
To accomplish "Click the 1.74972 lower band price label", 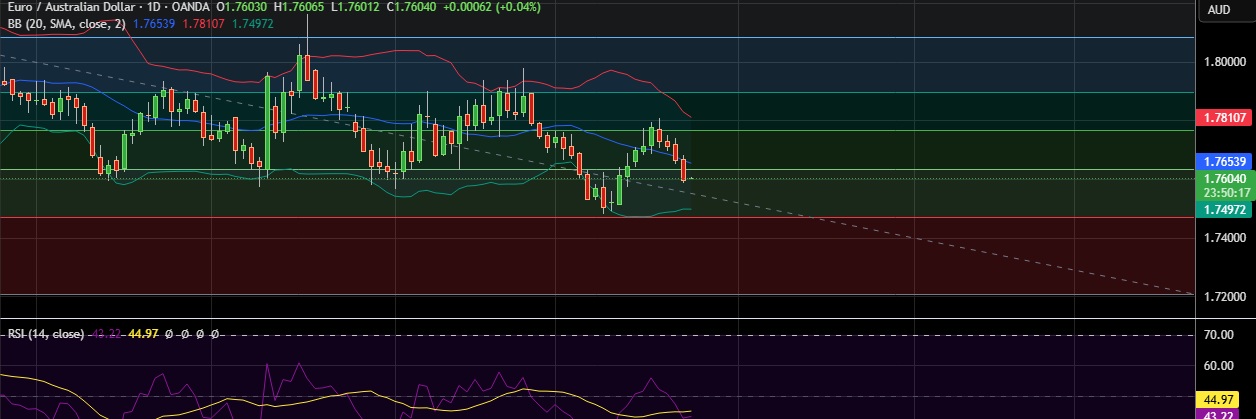I will [1222, 209].
